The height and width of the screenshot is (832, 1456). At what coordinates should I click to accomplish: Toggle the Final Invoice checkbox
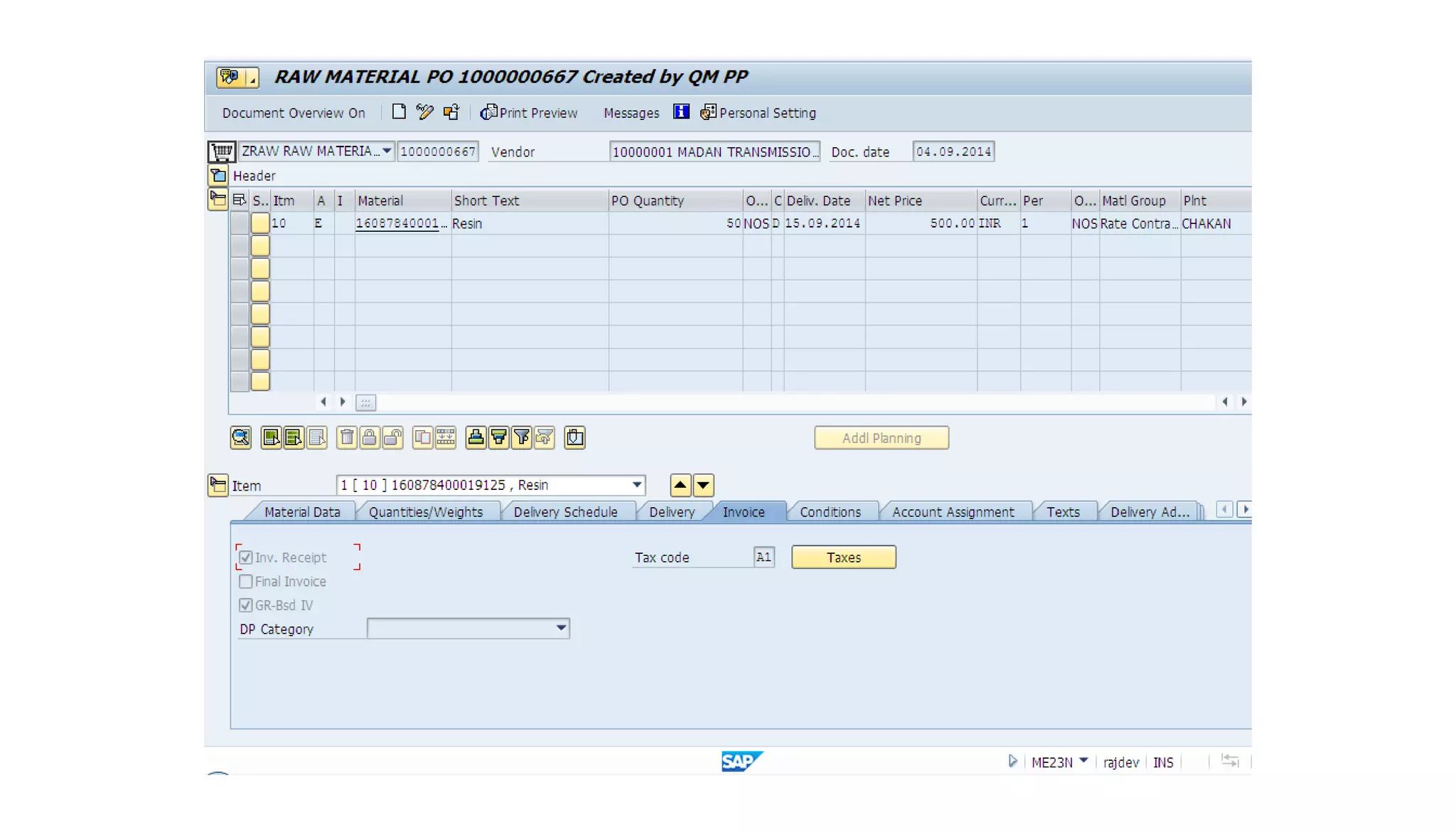tap(246, 582)
